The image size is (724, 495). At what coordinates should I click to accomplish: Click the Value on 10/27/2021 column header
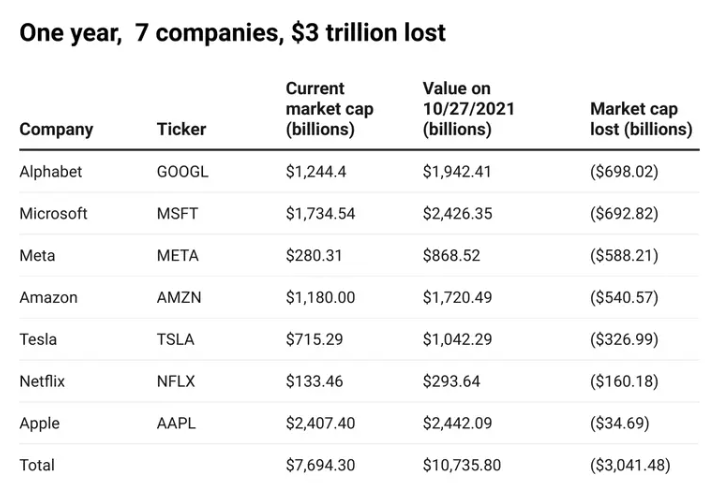point(468,109)
